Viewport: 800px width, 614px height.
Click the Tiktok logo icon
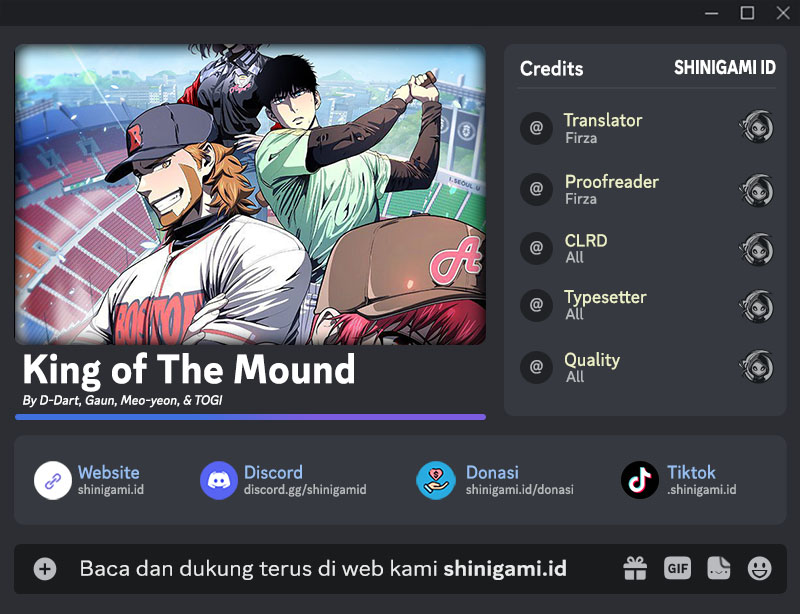click(x=640, y=480)
